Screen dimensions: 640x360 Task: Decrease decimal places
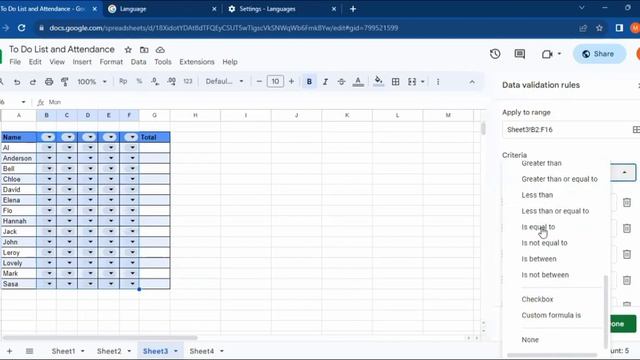[155, 82]
